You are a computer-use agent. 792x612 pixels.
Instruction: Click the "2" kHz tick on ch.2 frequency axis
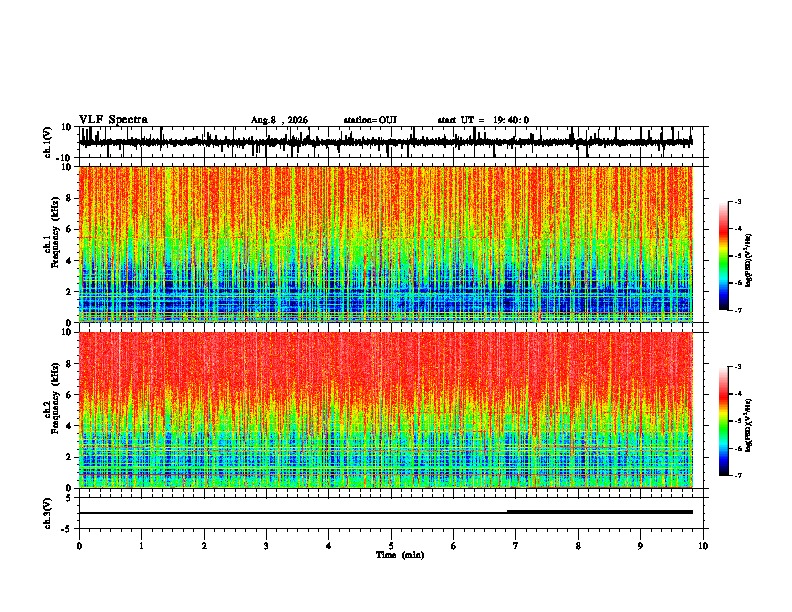(69, 457)
